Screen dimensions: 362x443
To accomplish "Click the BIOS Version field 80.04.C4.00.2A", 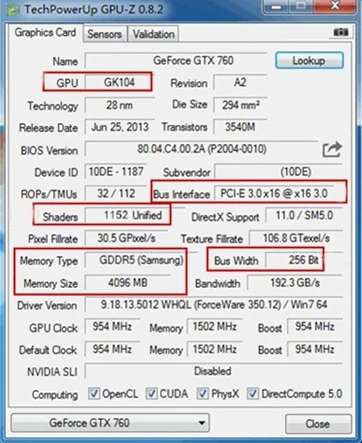I will pyautogui.click(x=202, y=149).
